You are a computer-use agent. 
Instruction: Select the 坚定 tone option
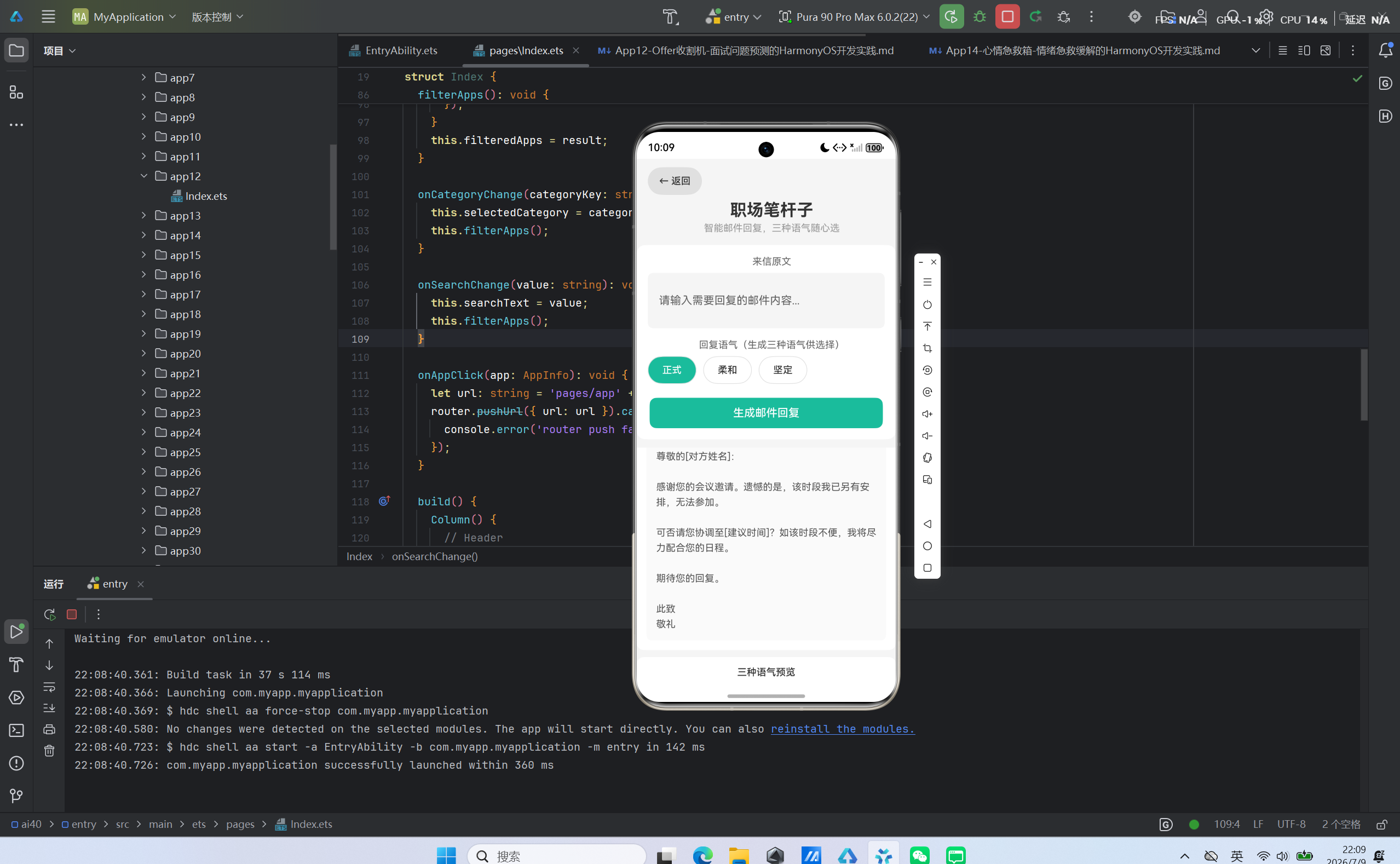783,370
